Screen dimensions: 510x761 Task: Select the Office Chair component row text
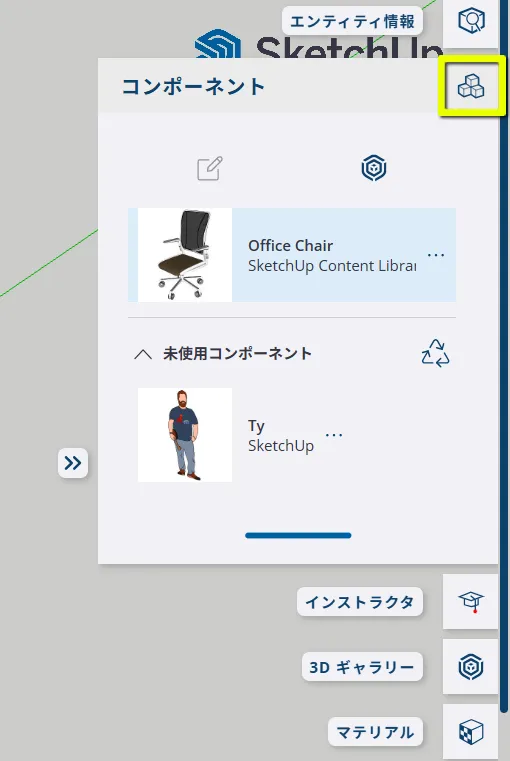(x=332, y=255)
